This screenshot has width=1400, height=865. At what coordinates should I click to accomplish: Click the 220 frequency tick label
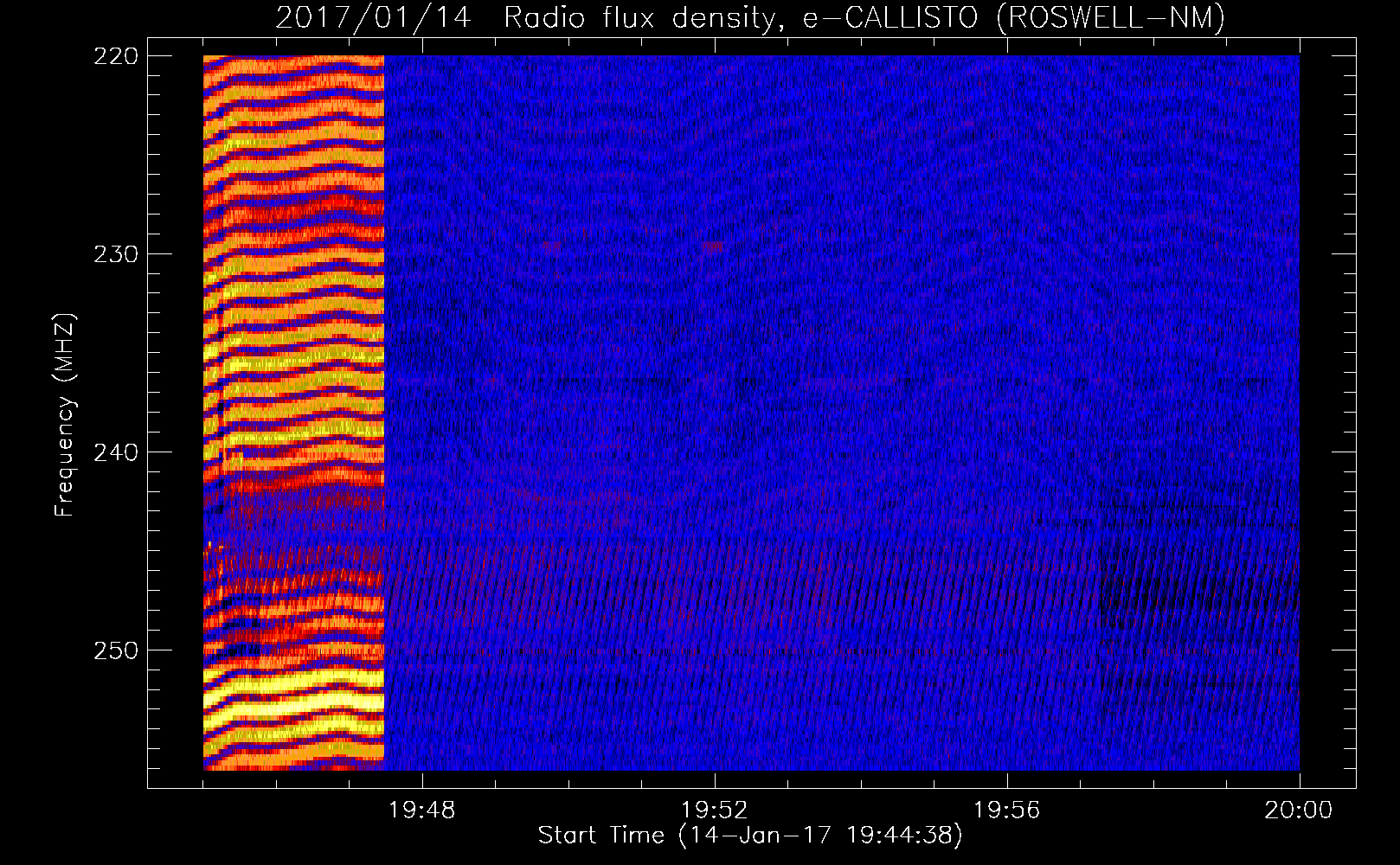[116, 56]
